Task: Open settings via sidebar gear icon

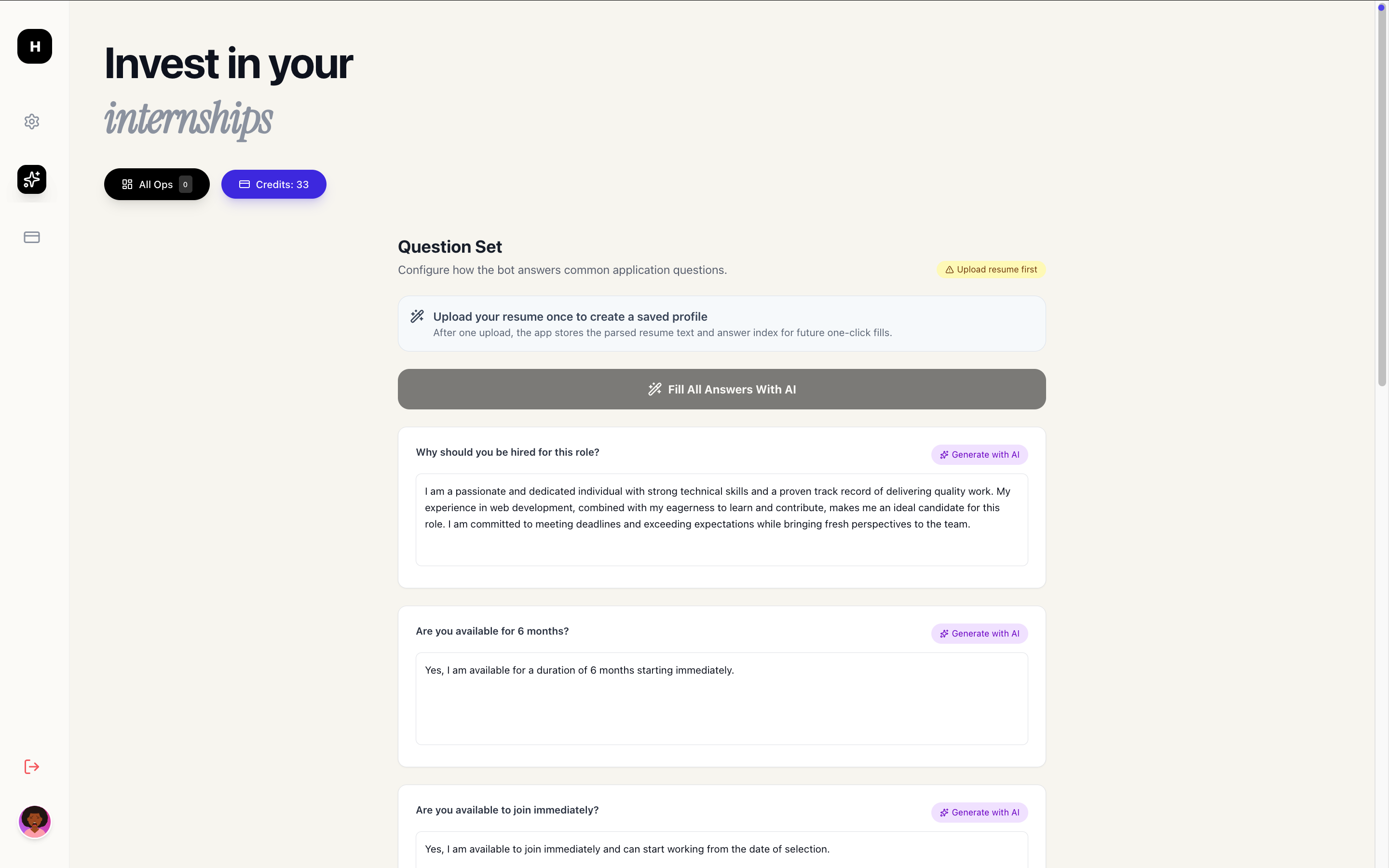Action: (31, 122)
